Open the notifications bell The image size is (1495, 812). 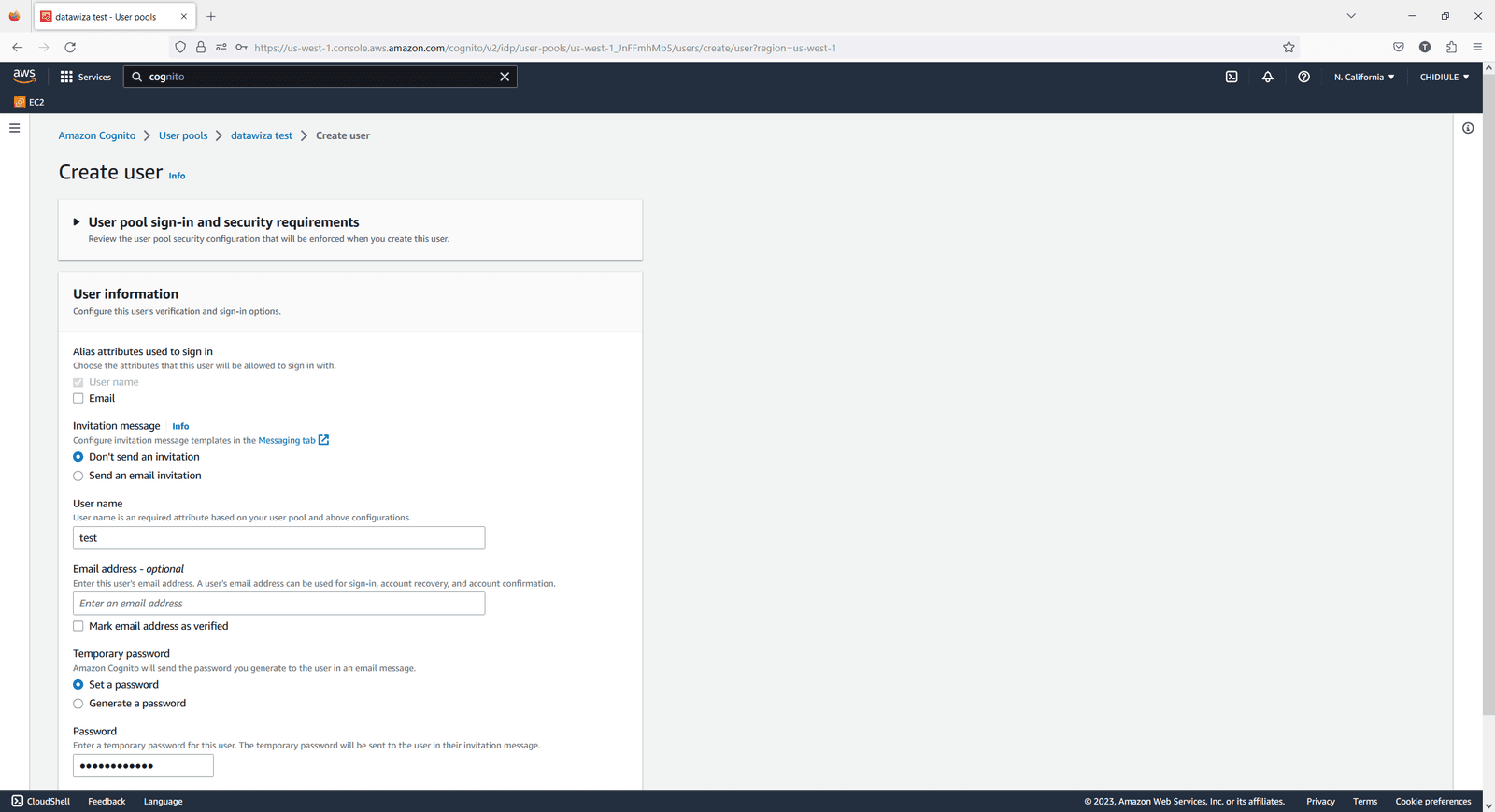click(x=1268, y=77)
